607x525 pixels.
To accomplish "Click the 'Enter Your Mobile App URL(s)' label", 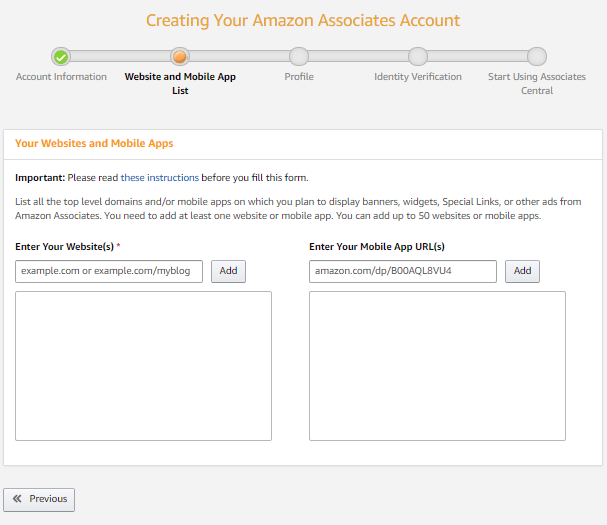I will pos(377,247).
